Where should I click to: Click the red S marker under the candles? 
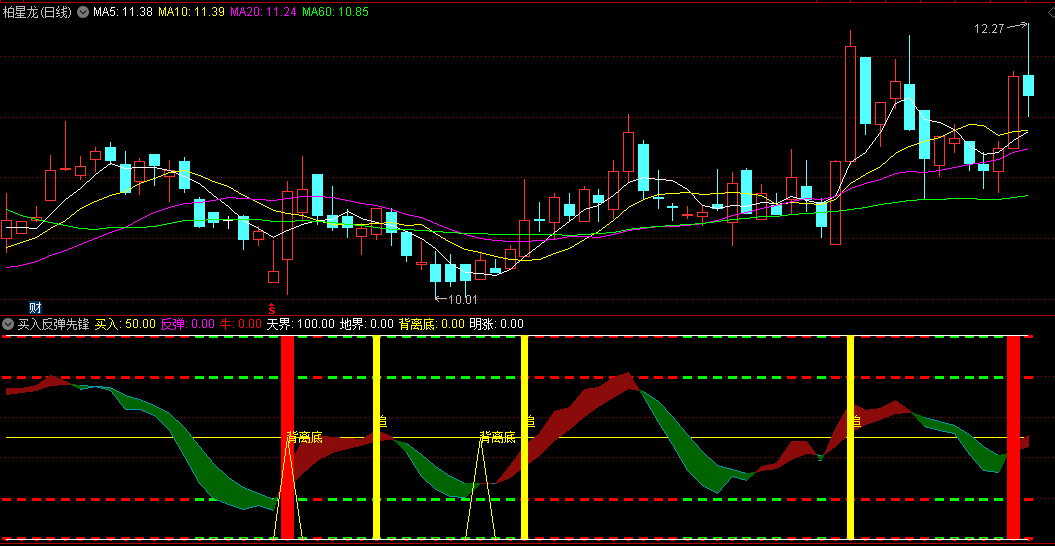[272, 309]
